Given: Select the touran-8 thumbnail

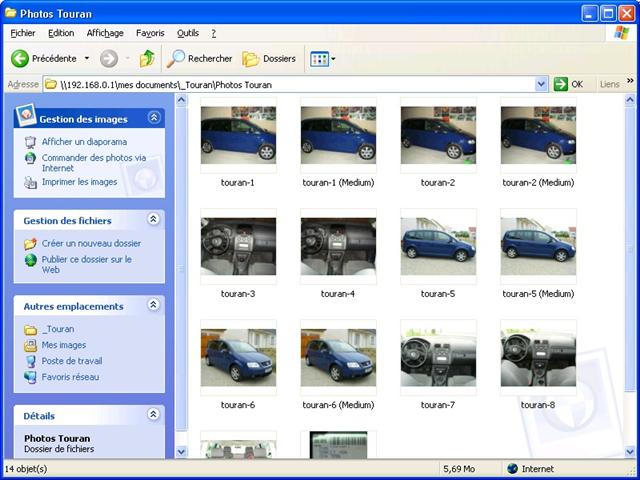Looking at the screenshot, I should pos(538,358).
